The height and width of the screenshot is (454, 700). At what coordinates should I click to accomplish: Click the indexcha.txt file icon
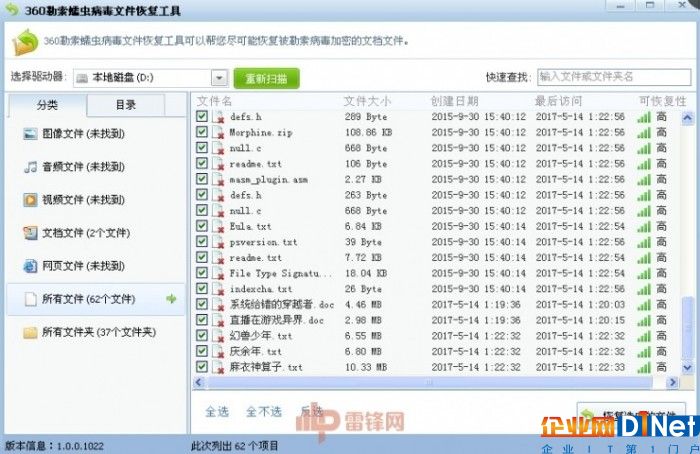click(x=218, y=289)
